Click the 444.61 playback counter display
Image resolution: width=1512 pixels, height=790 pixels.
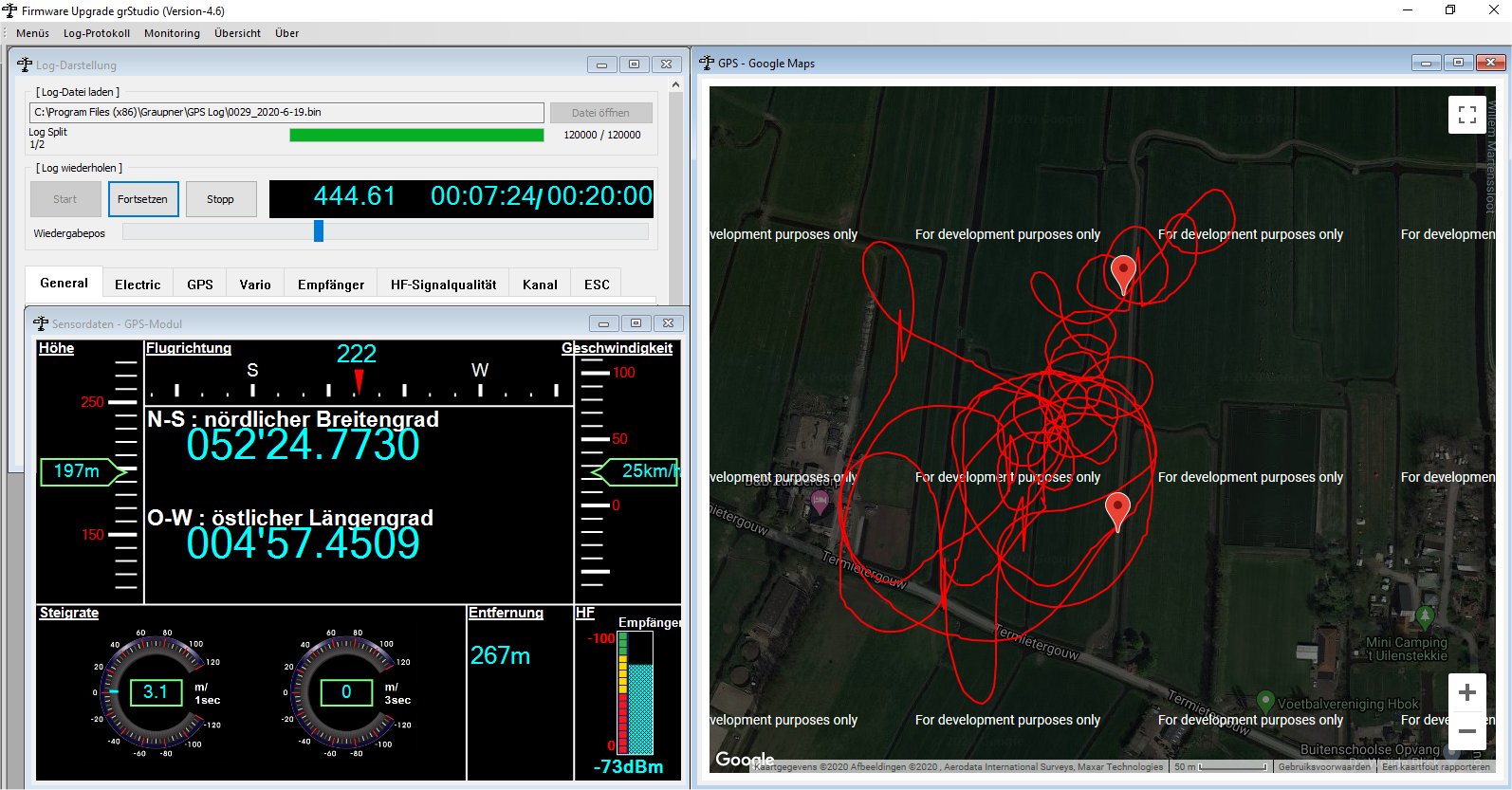(354, 196)
